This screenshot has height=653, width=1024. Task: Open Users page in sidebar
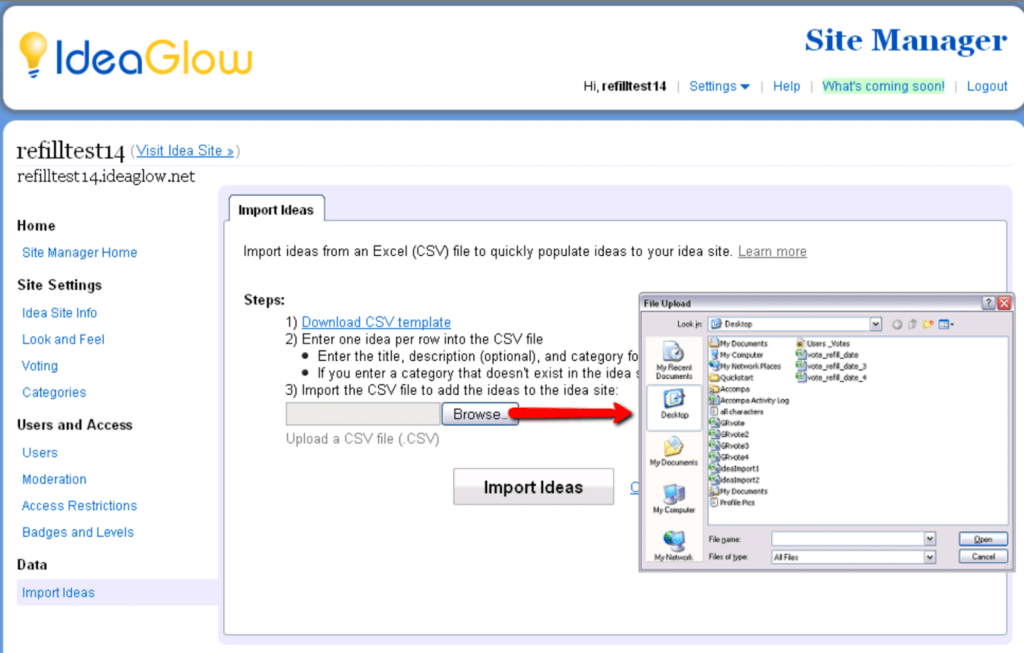(x=40, y=453)
